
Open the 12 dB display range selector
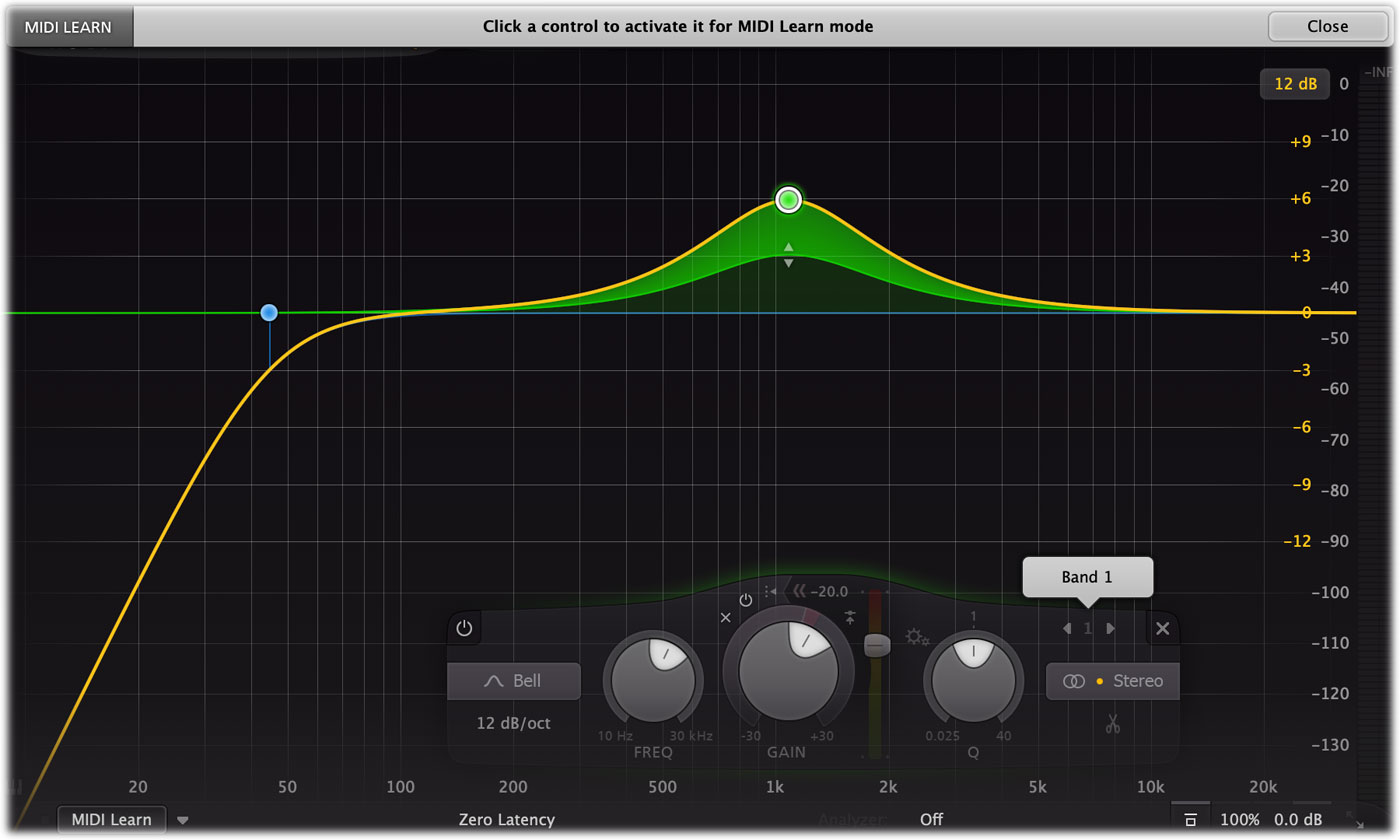pos(1296,85)
